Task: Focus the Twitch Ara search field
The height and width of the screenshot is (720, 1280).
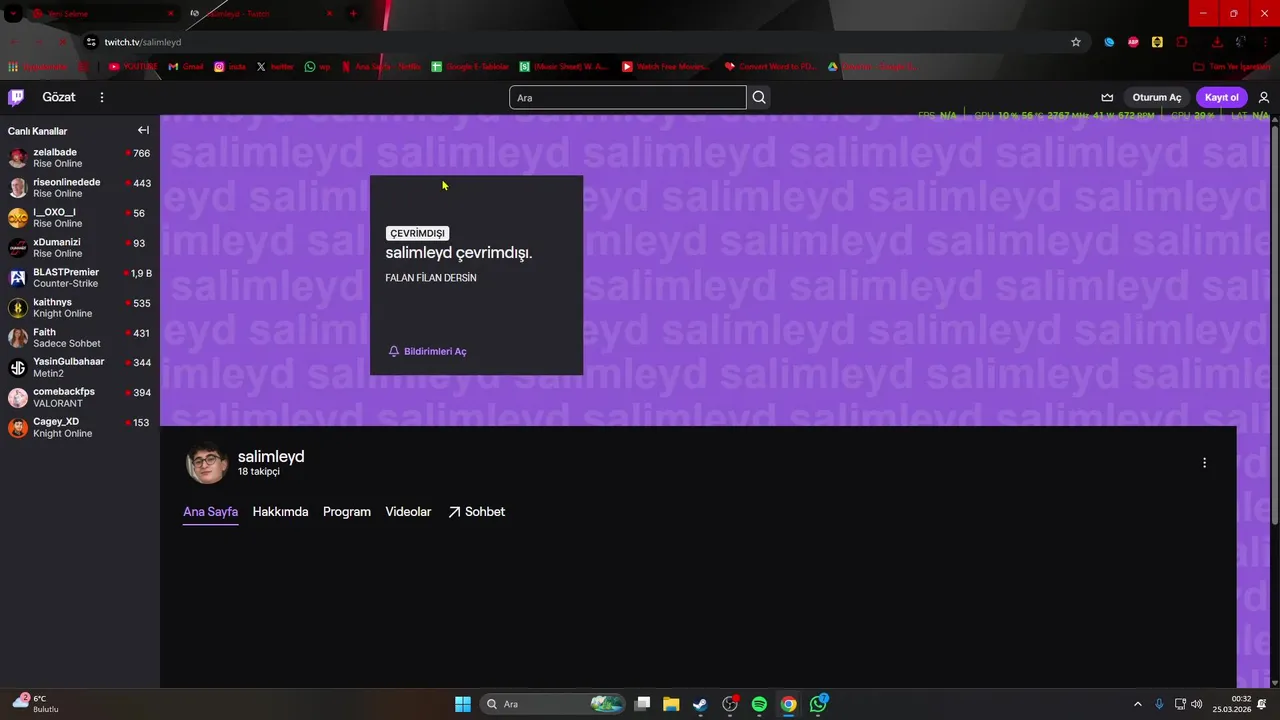Action: click(x=627, y=97)
